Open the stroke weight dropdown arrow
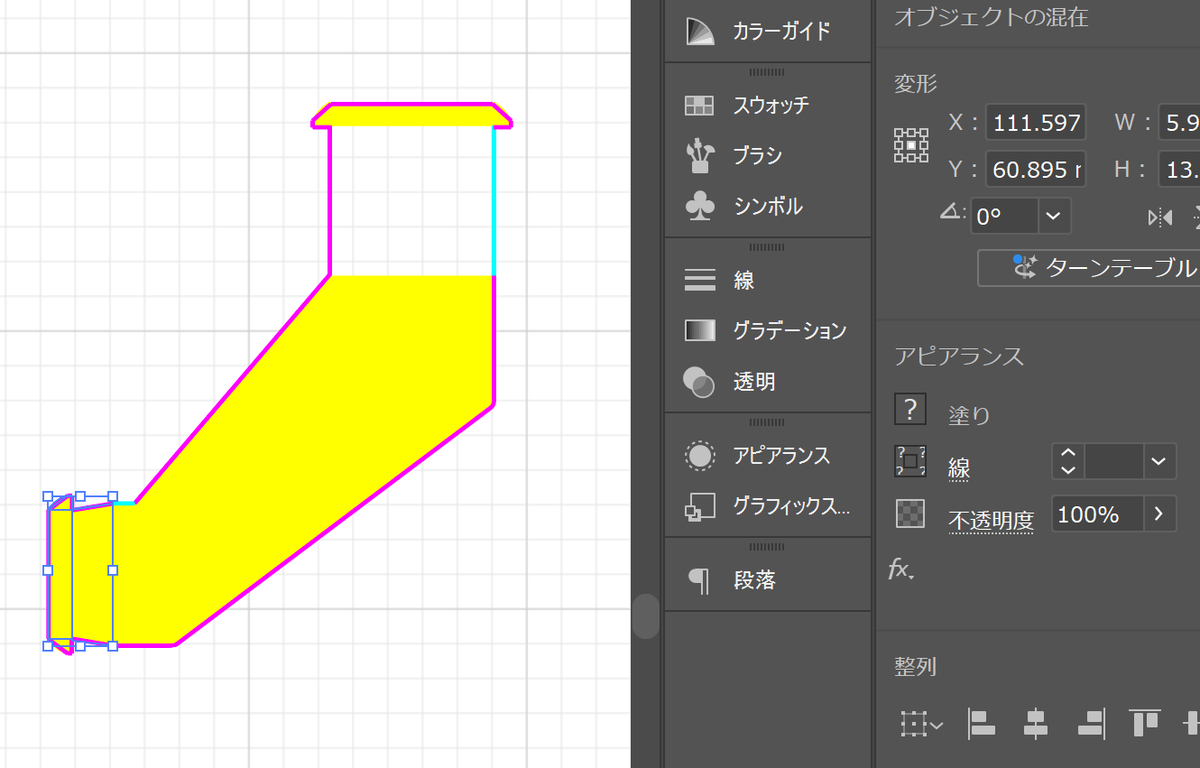The height and width of the screenshot is (768, 1200). pos(1158,461)
